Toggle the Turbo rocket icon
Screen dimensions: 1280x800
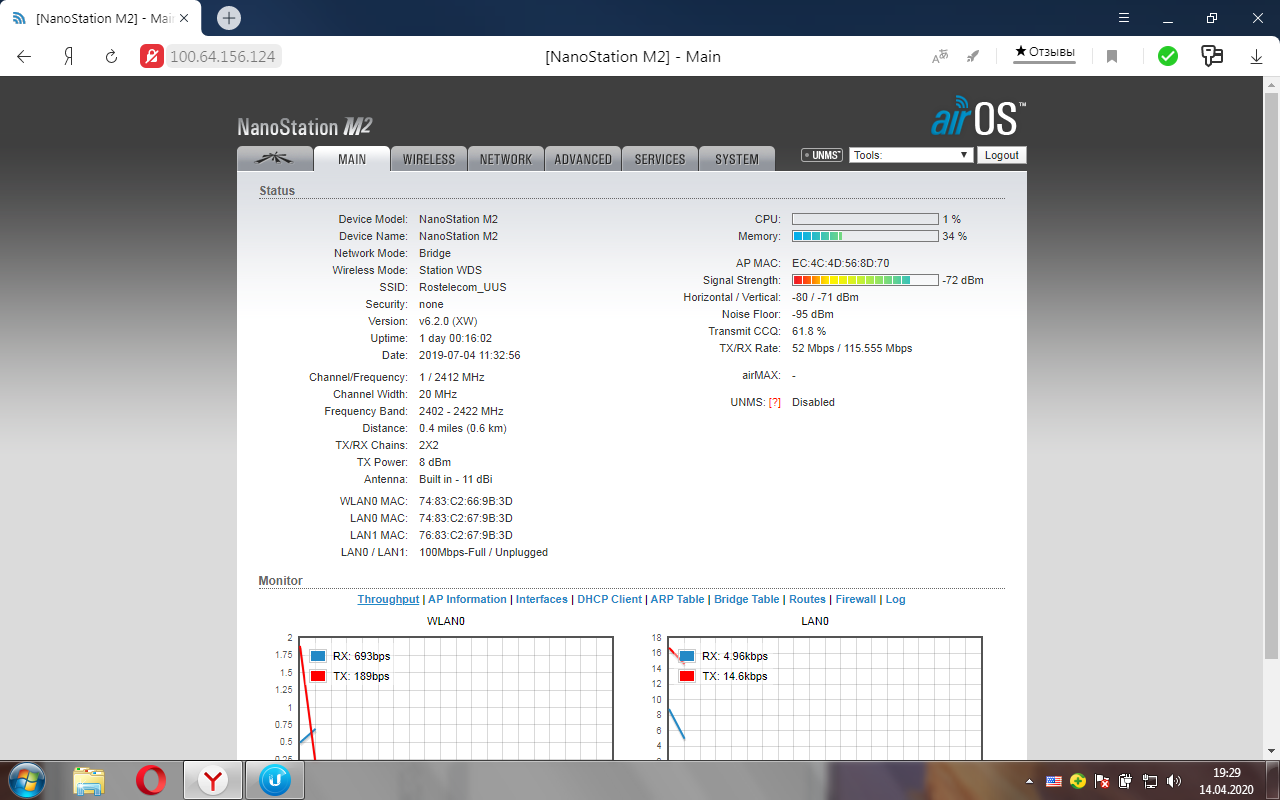(x=973, y=57)
